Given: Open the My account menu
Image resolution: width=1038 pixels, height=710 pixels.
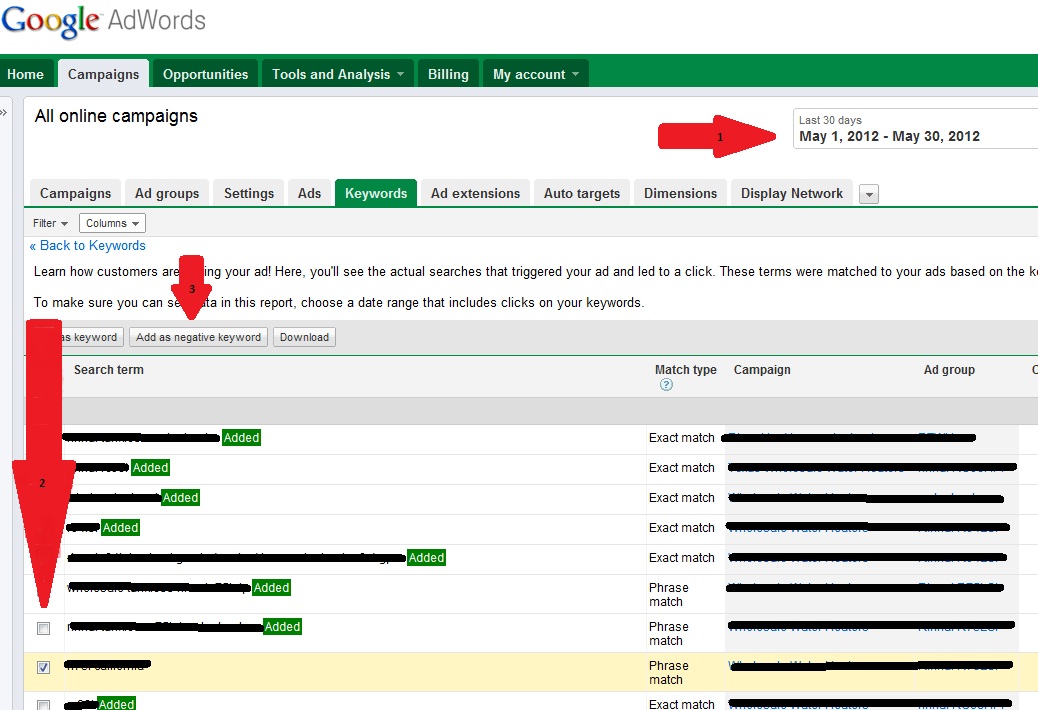Looking at the screenshot, I should (536, 74).
